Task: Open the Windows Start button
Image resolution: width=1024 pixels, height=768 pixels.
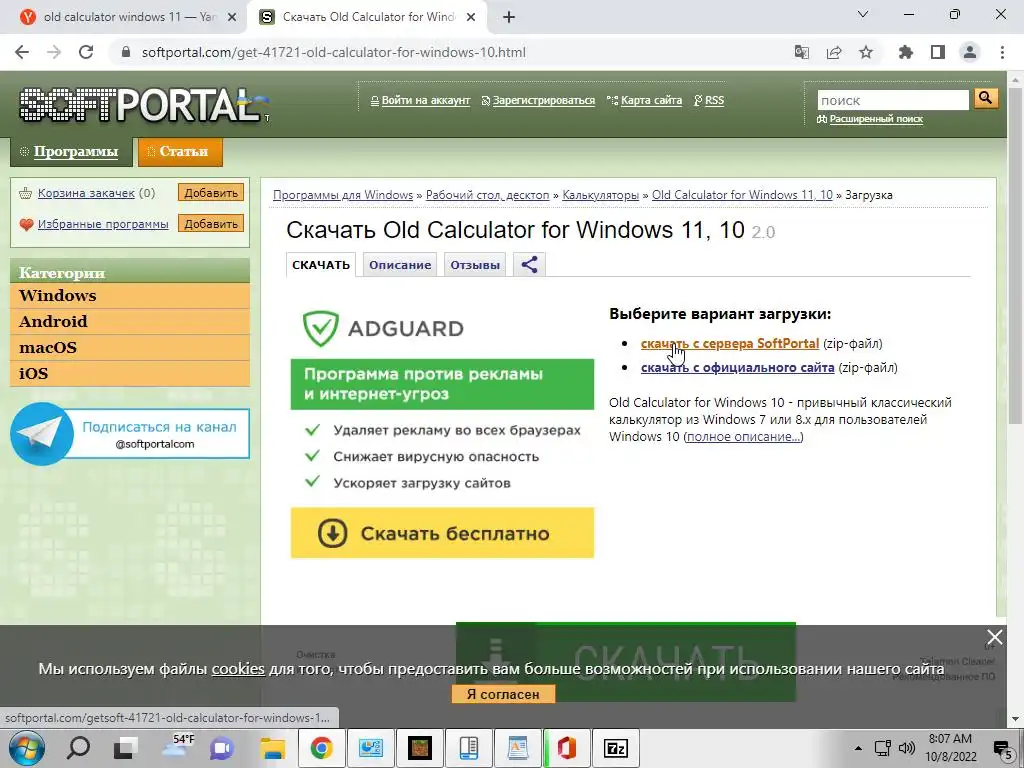Action: [x=27, y=748]
